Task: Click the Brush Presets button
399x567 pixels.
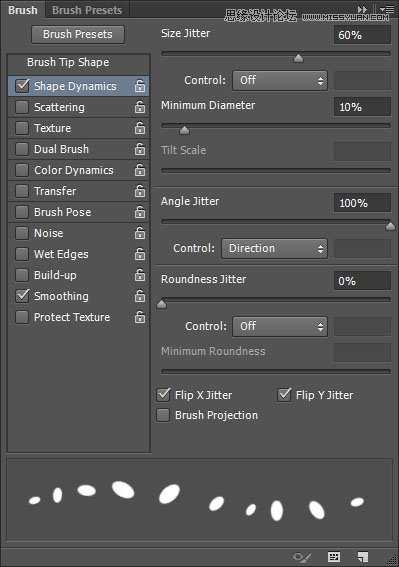Action: pos(78,34)
